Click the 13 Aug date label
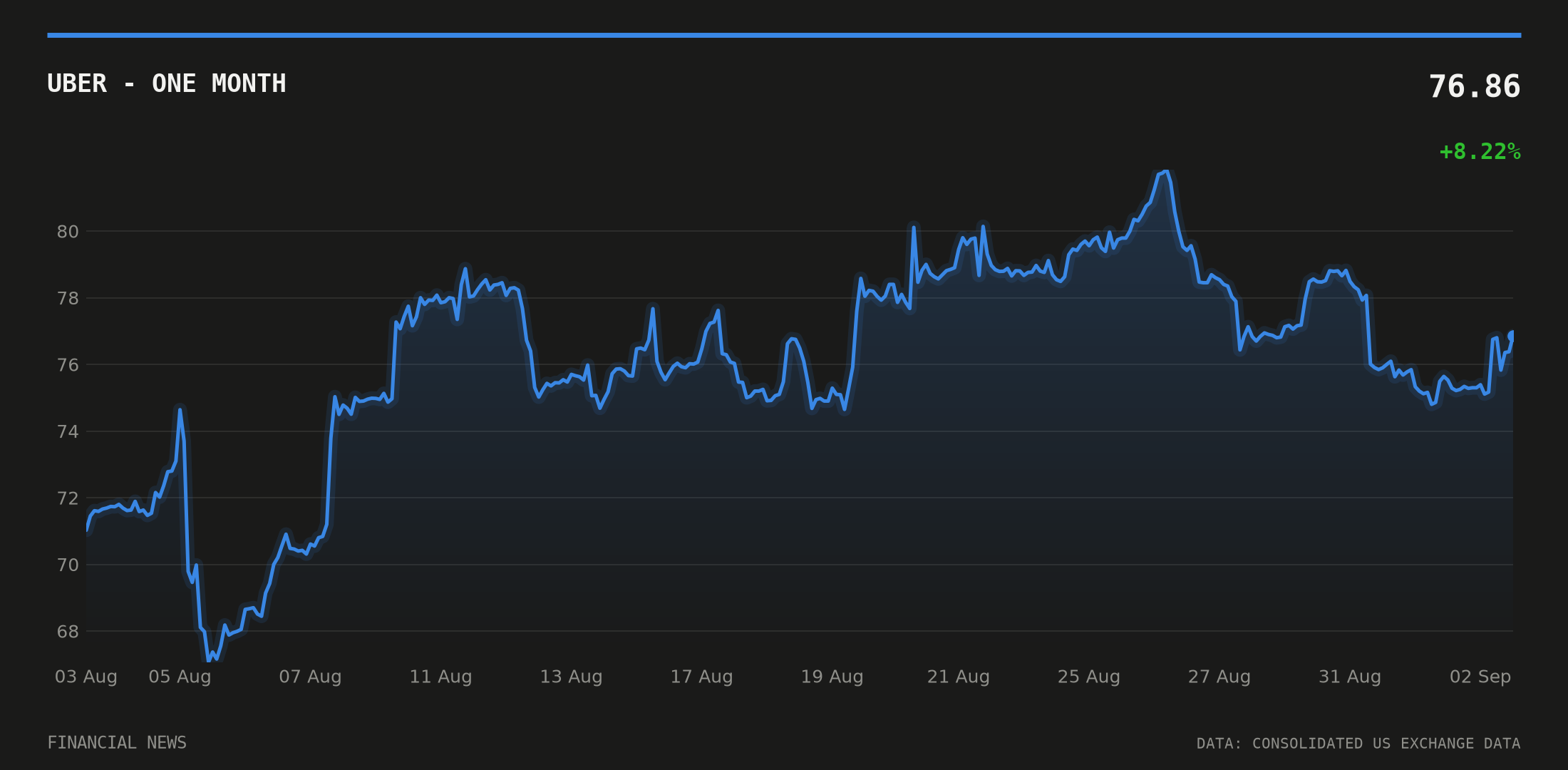 [x=571, y=677]
